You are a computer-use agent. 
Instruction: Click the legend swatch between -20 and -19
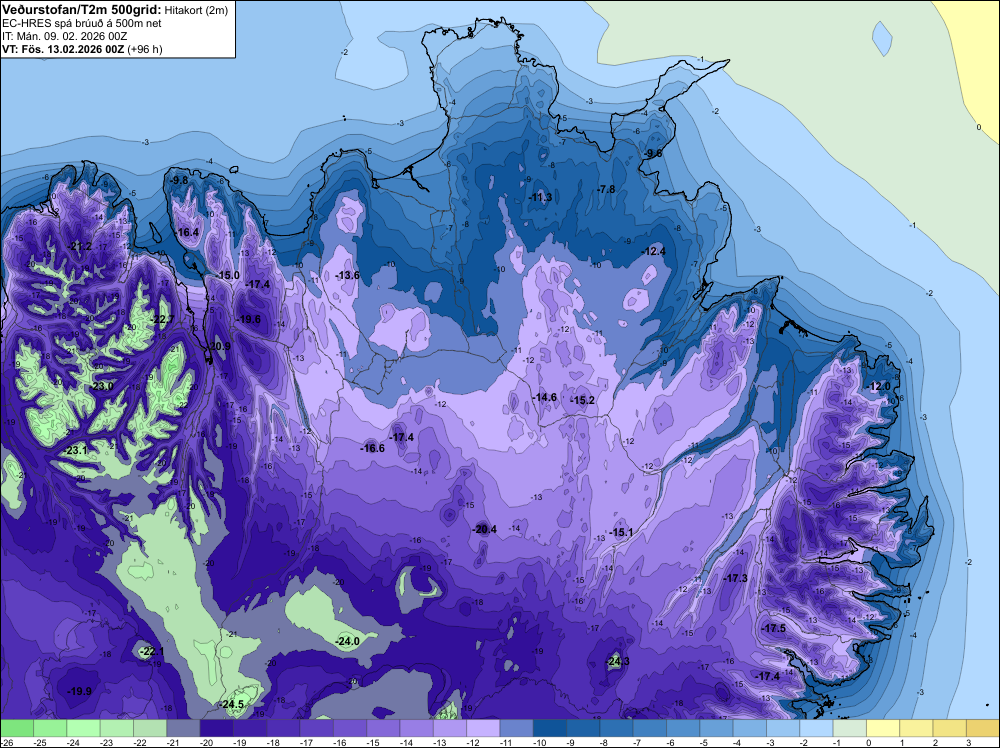click(x=217, y=728)
